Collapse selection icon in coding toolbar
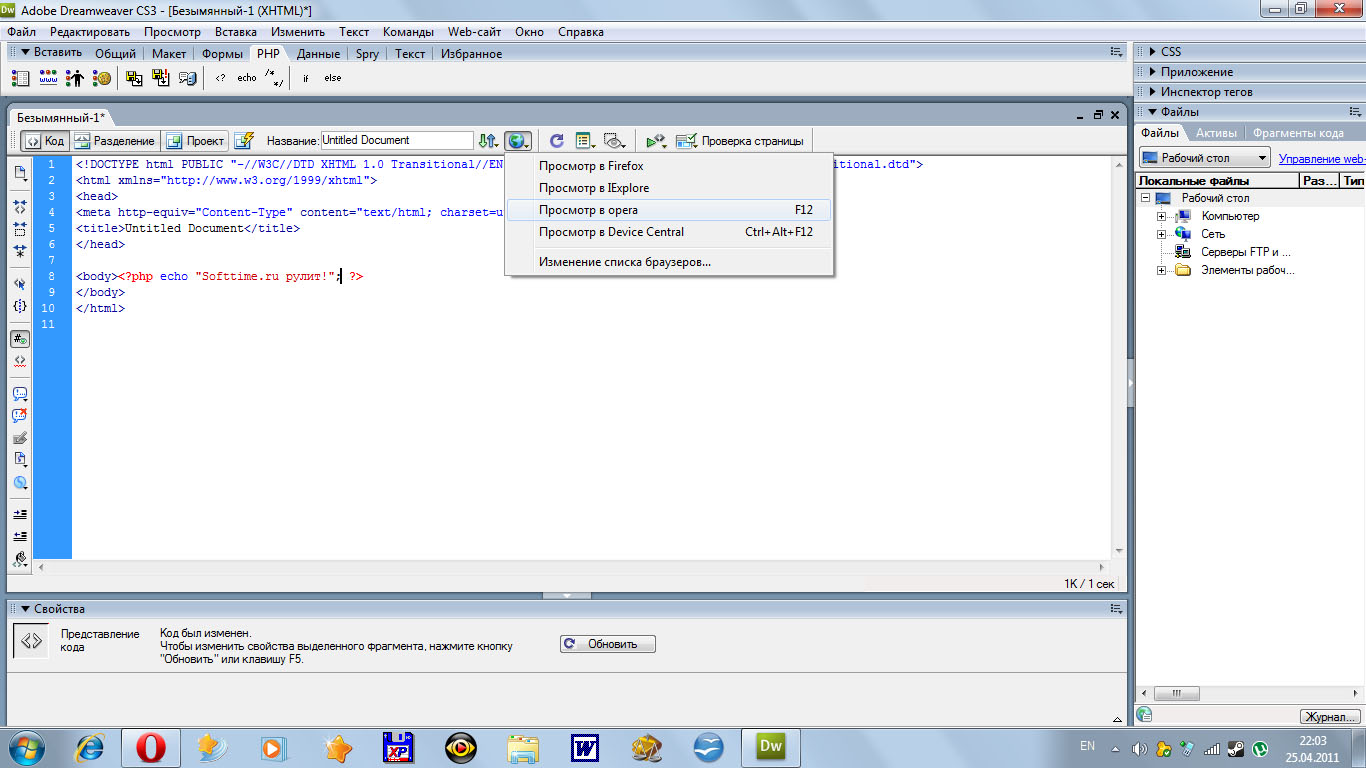Image resolution: width=1366 pixels, height=768 pixels. click(20, 229)
